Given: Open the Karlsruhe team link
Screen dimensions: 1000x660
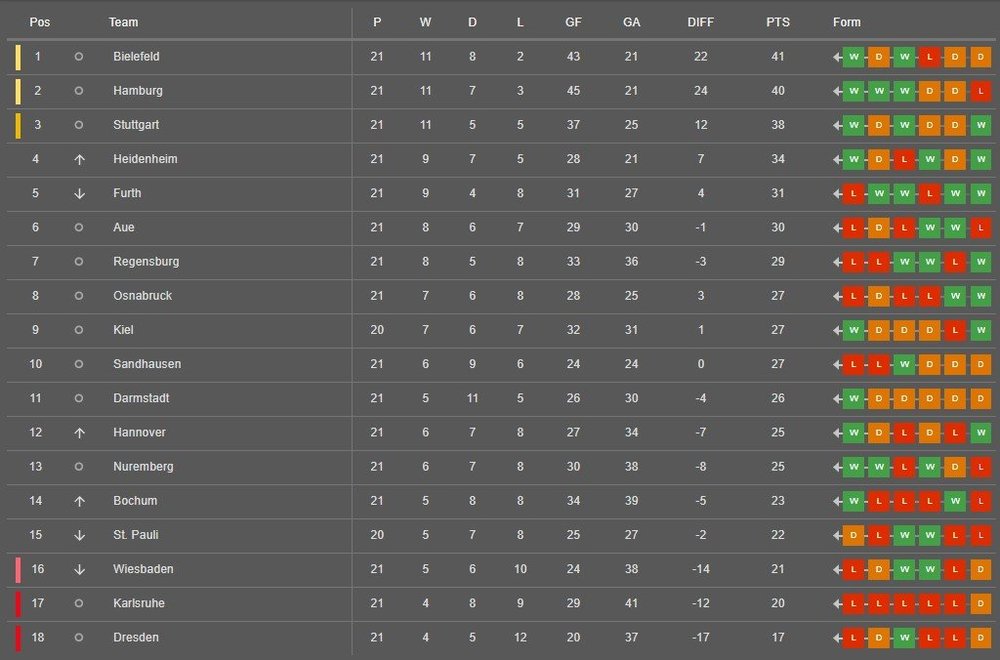Looking at the screenshot, I should coord(138,603).
